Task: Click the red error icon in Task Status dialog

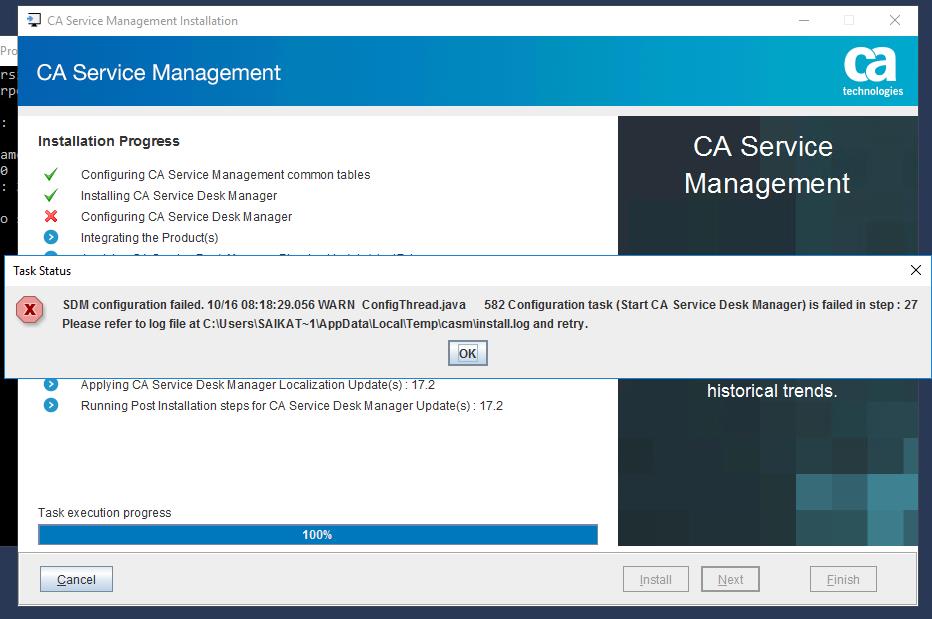Action: pyautogui.click(x=31, y=311)
